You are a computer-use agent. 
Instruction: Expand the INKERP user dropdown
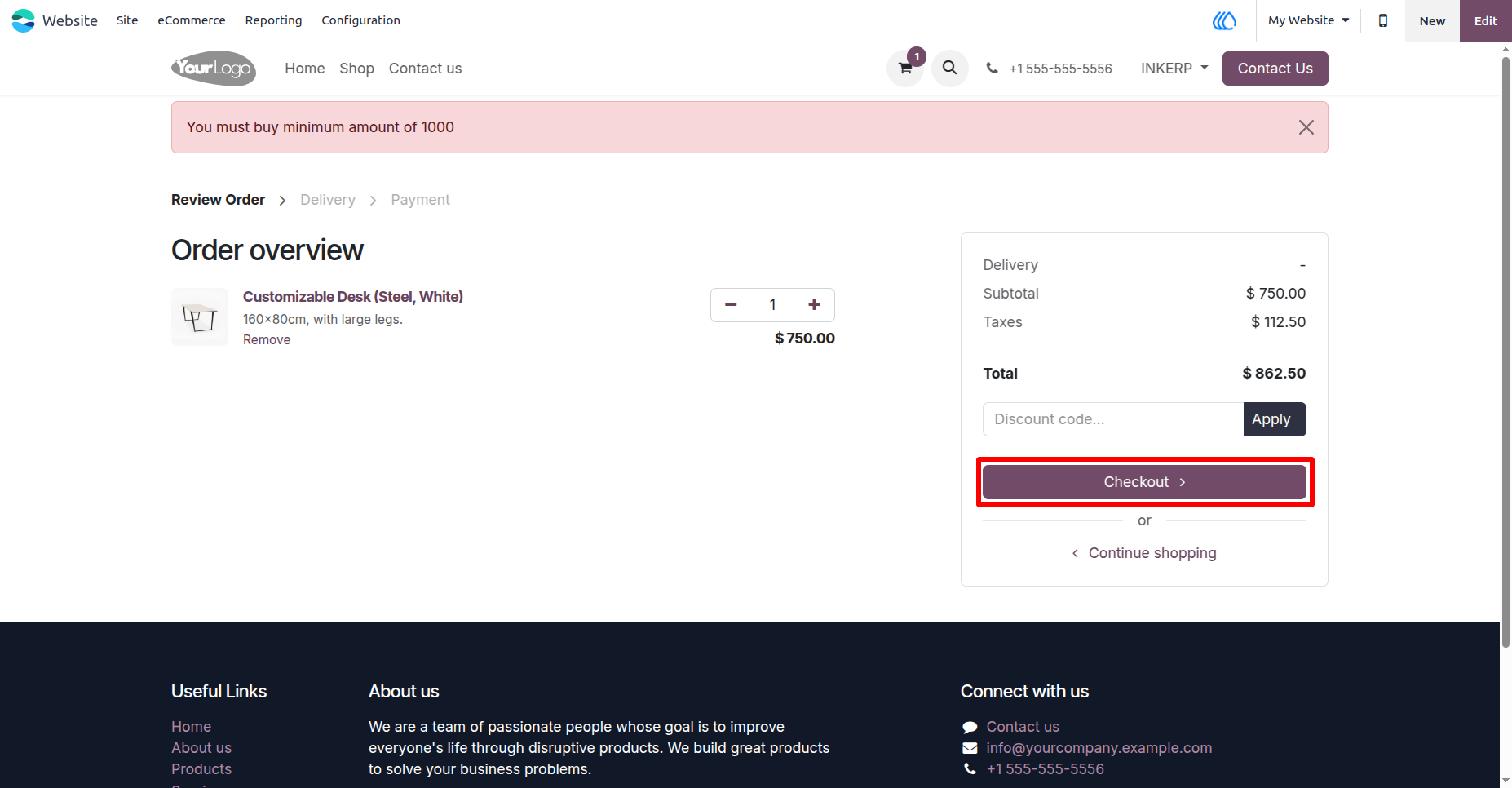pyautogui.click(x=1174, y=69)
